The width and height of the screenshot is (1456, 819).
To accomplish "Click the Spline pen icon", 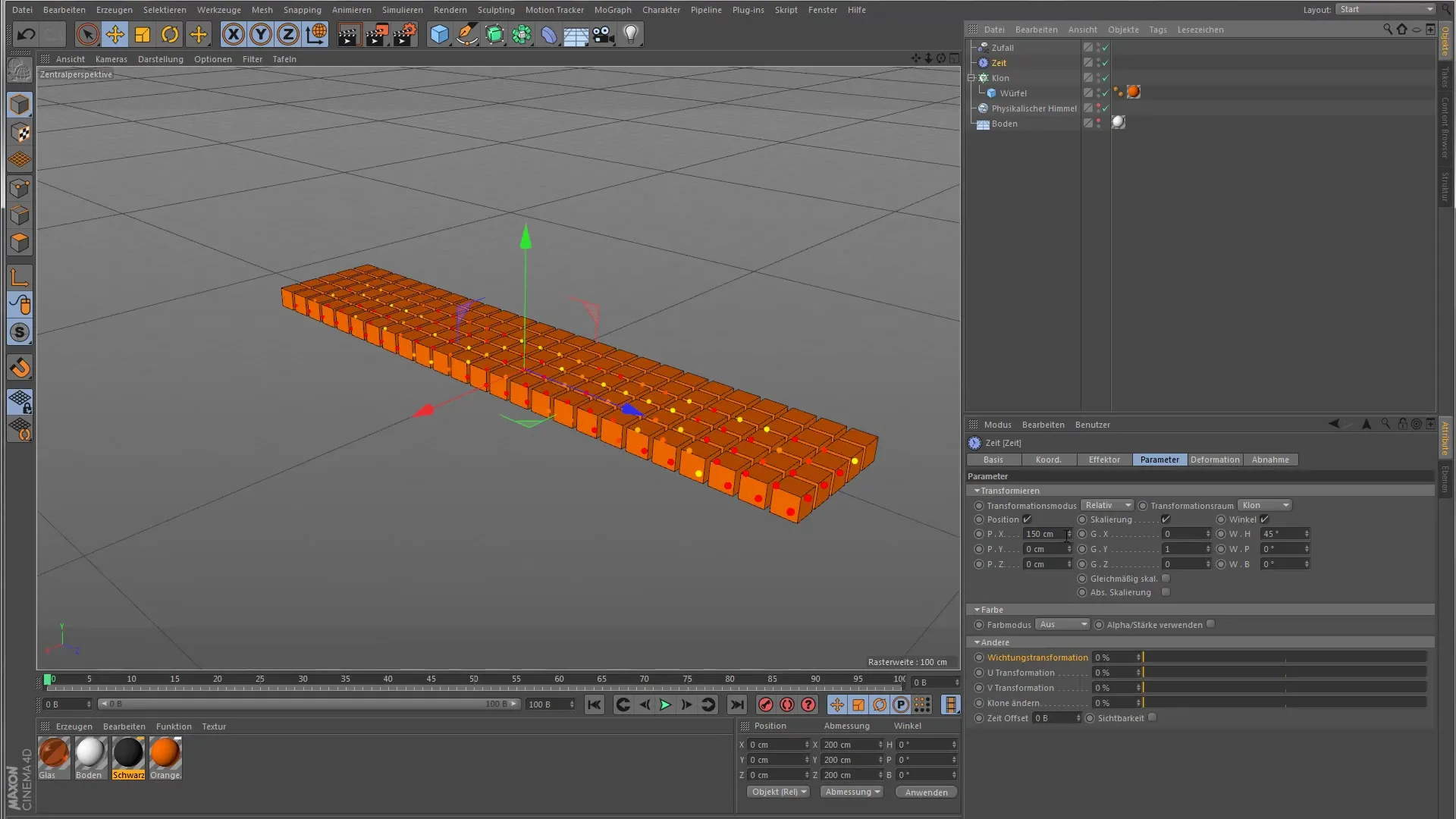I will tap(467, 34).
